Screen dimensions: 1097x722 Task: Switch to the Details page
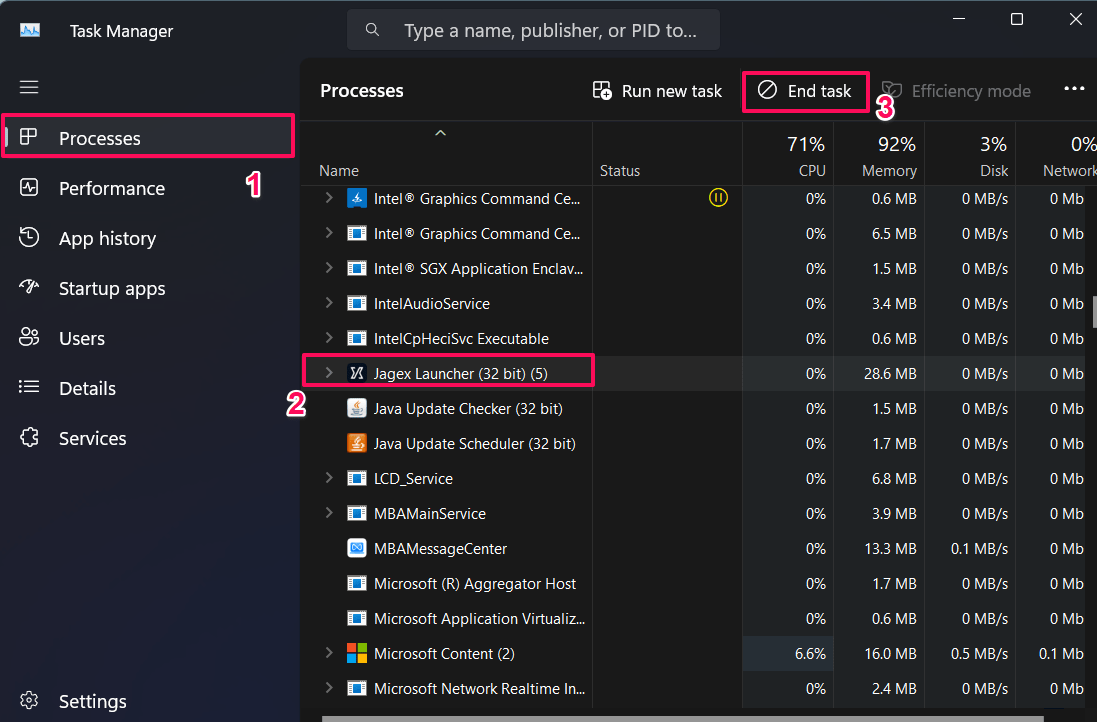tap(150, 388)
